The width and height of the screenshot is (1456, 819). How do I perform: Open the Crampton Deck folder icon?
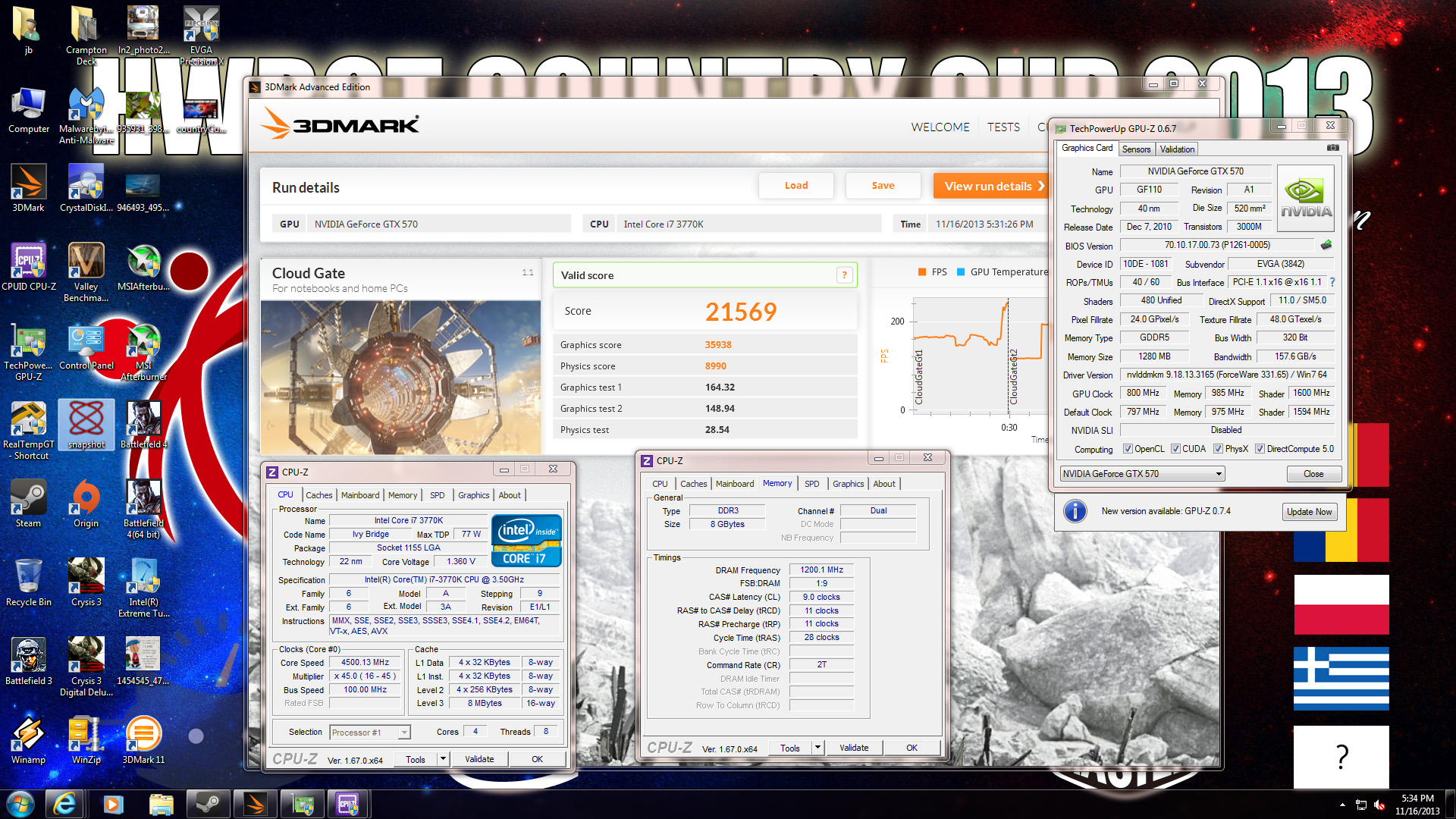(x=86, y=34)
